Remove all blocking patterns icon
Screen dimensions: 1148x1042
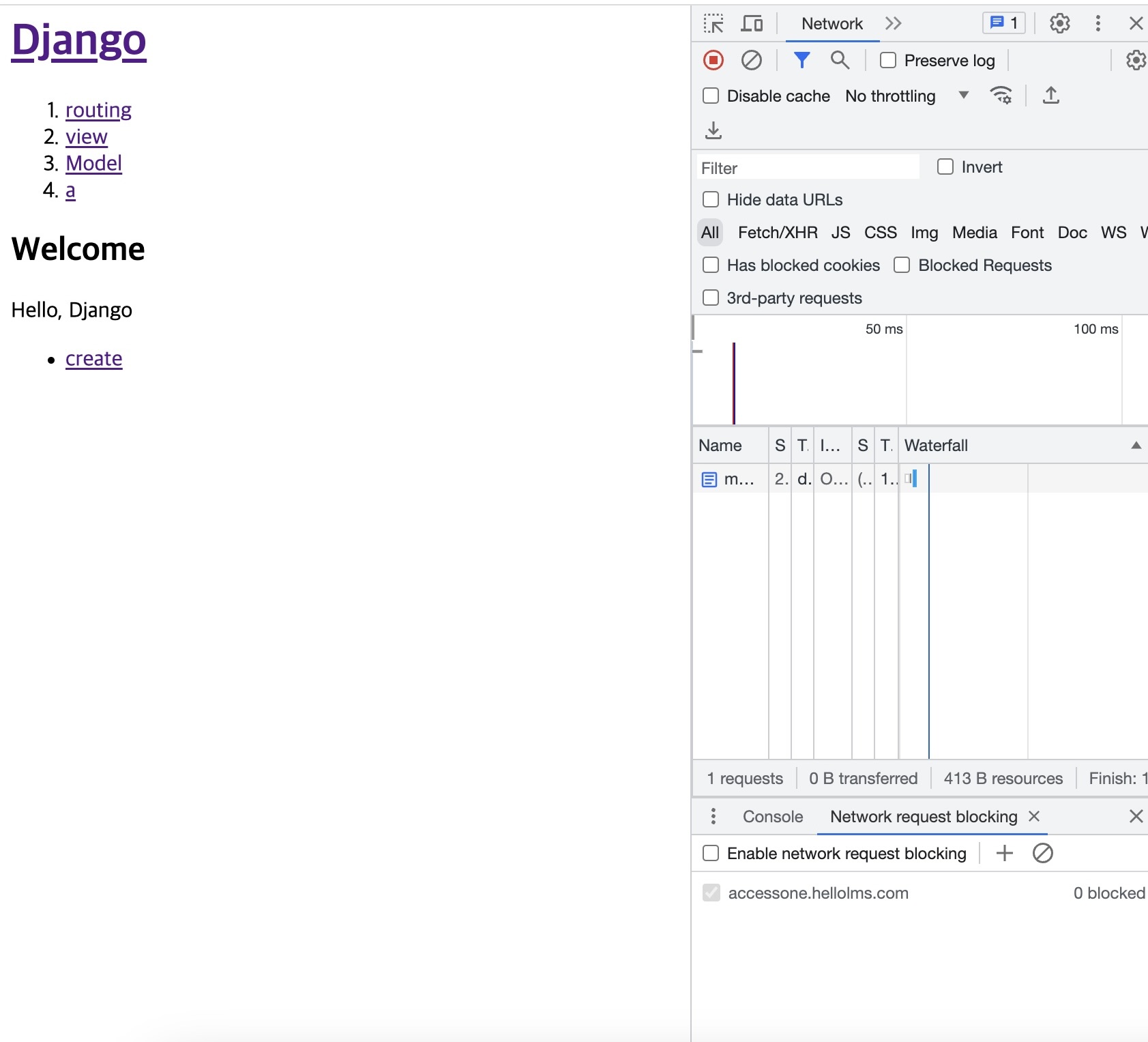point(1042,853)
